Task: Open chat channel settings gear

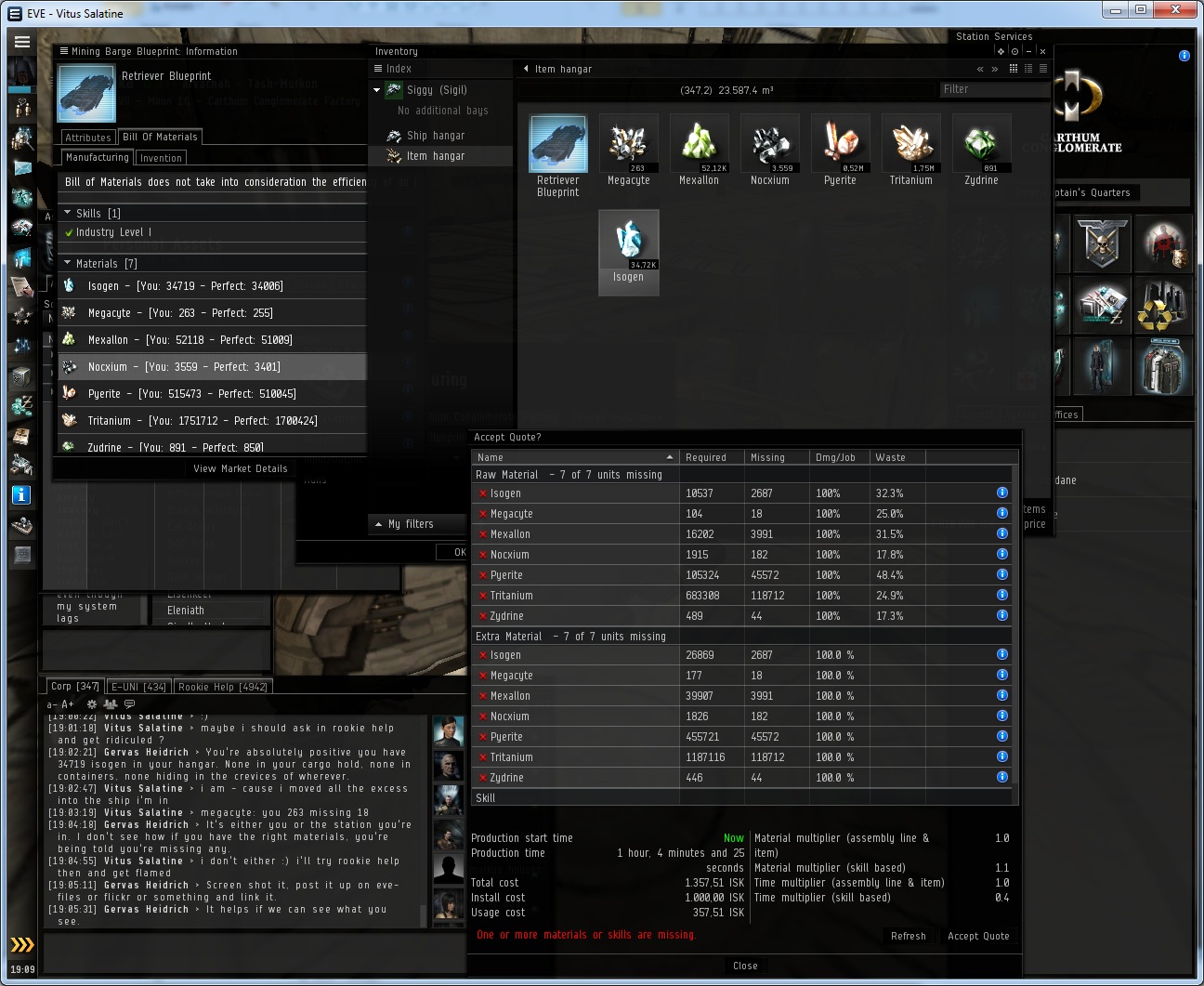Action: click(x=92, y=704)
